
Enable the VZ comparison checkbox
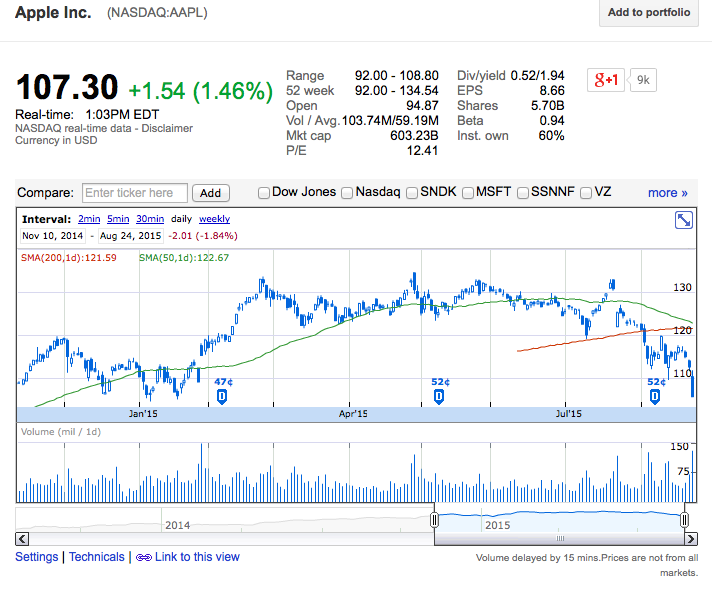pyautogui.click(x=586, y=193)
